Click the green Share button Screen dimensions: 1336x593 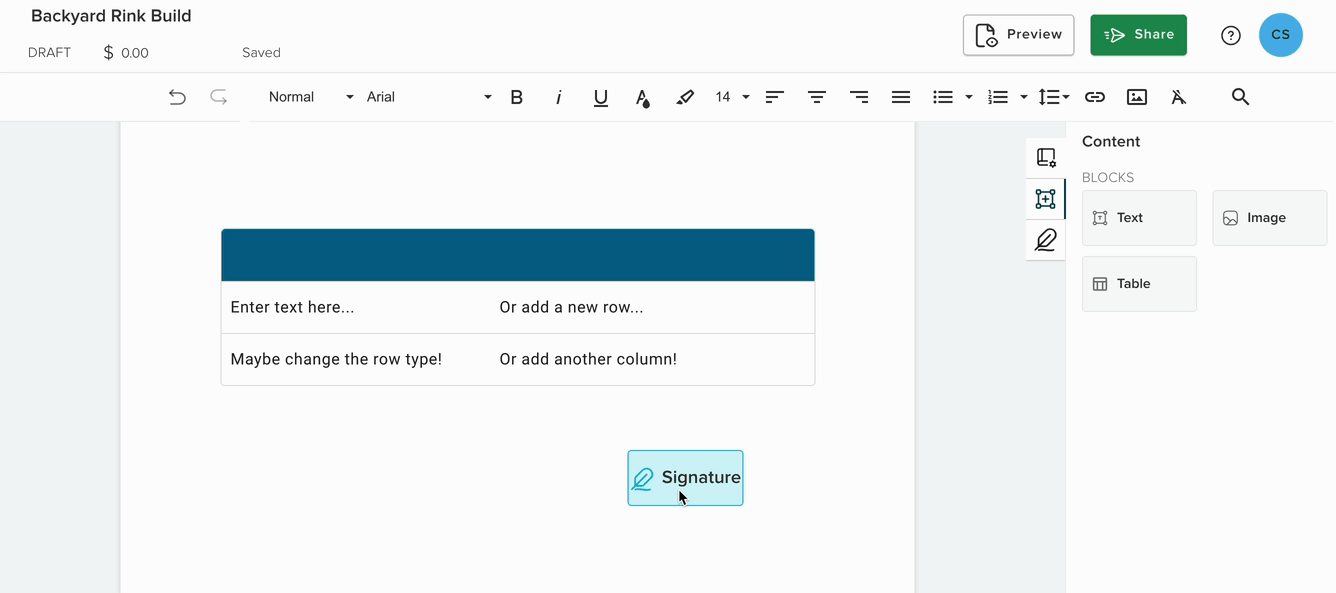(1139, 35)
